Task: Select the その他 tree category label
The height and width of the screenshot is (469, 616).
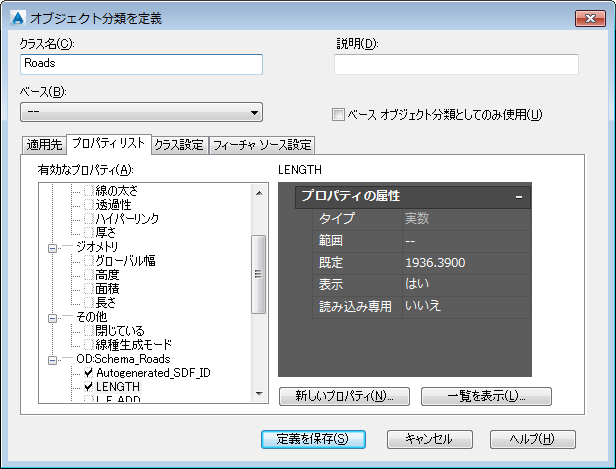Action: point(91,317)
